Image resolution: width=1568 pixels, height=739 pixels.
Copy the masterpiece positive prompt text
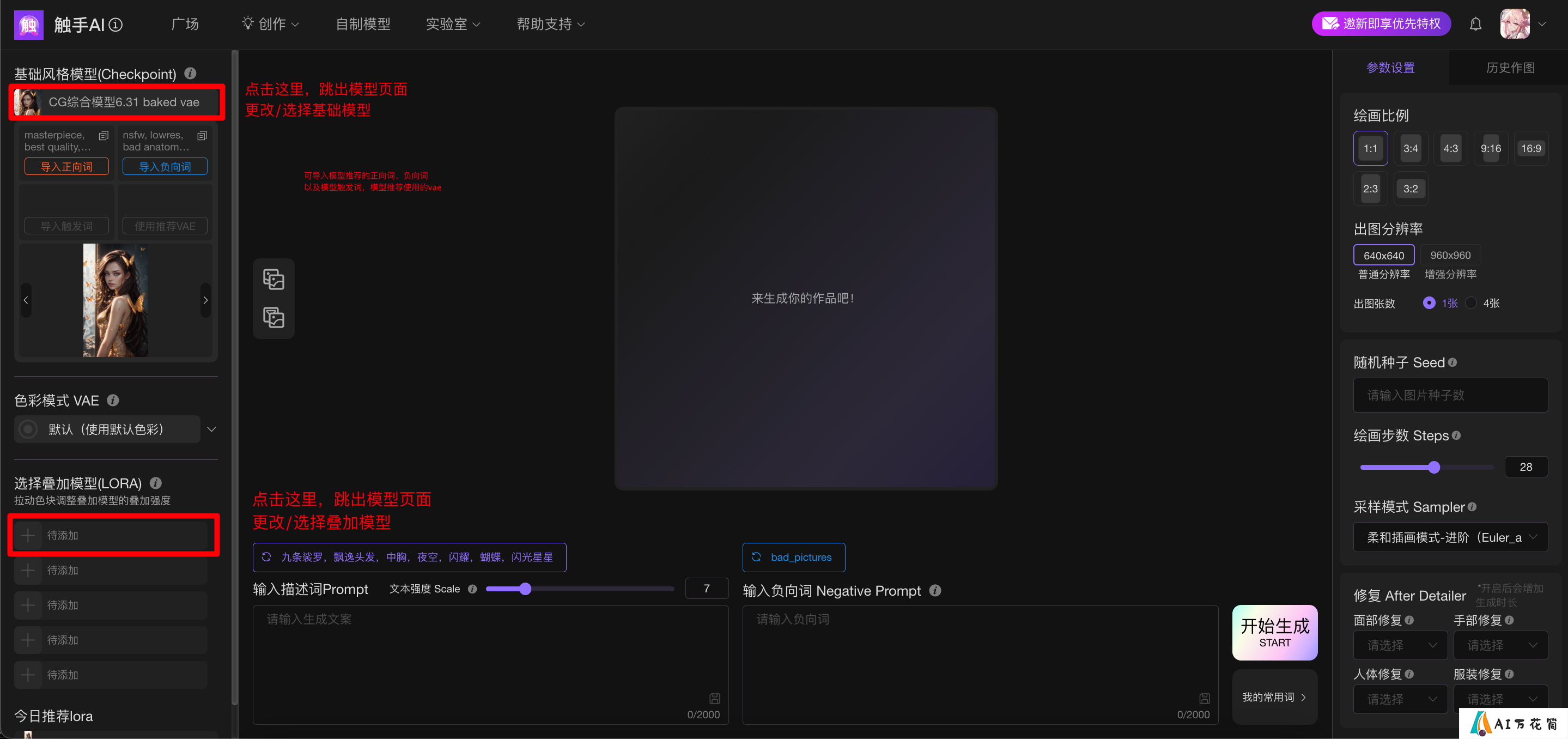104,135
